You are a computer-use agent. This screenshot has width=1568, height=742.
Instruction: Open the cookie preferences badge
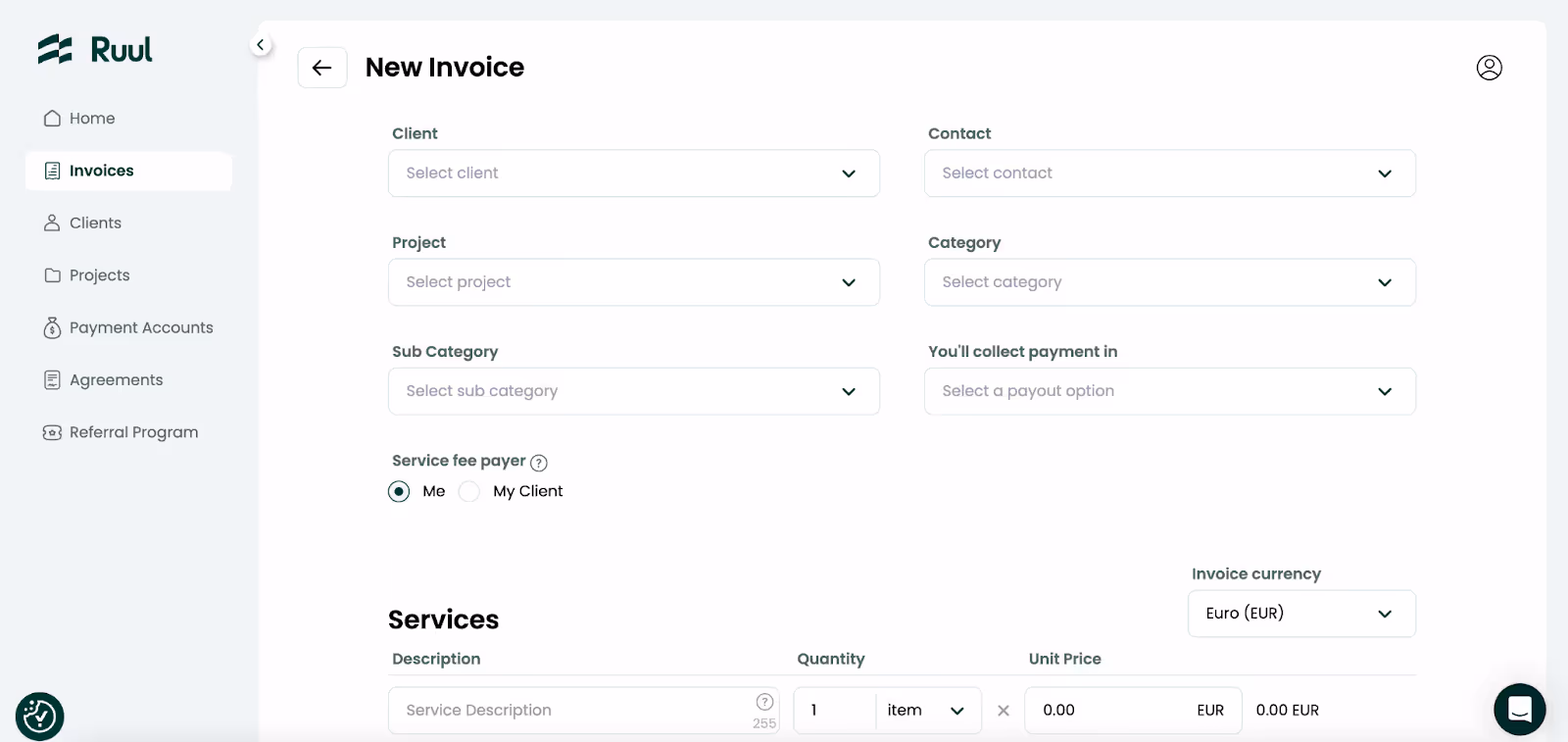click(40, 717)
